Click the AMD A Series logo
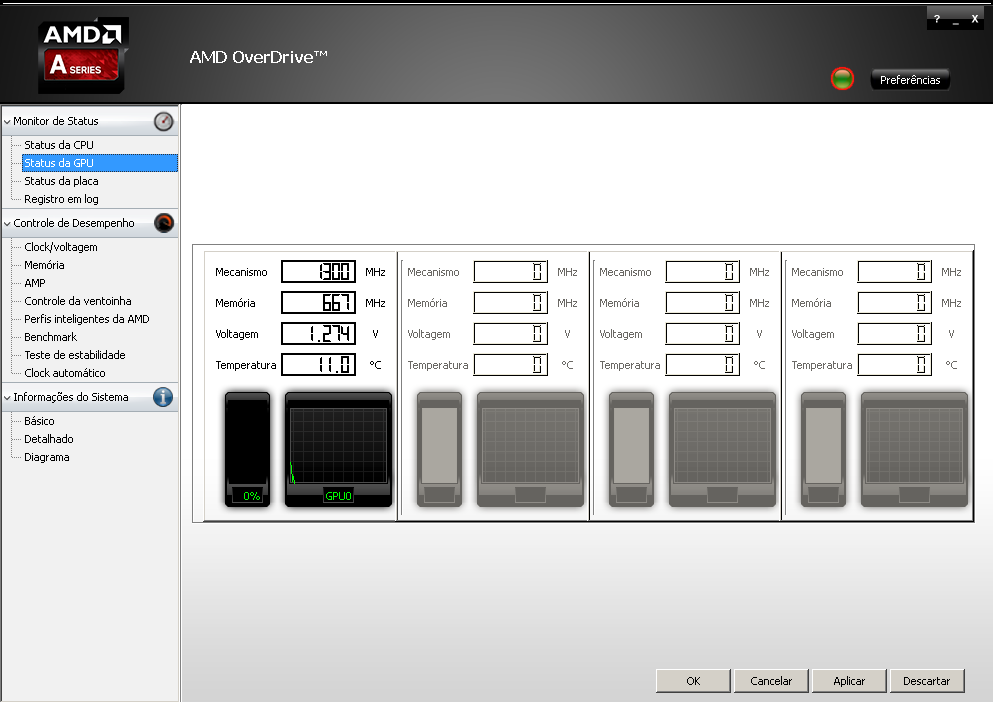 pos(83,56)
